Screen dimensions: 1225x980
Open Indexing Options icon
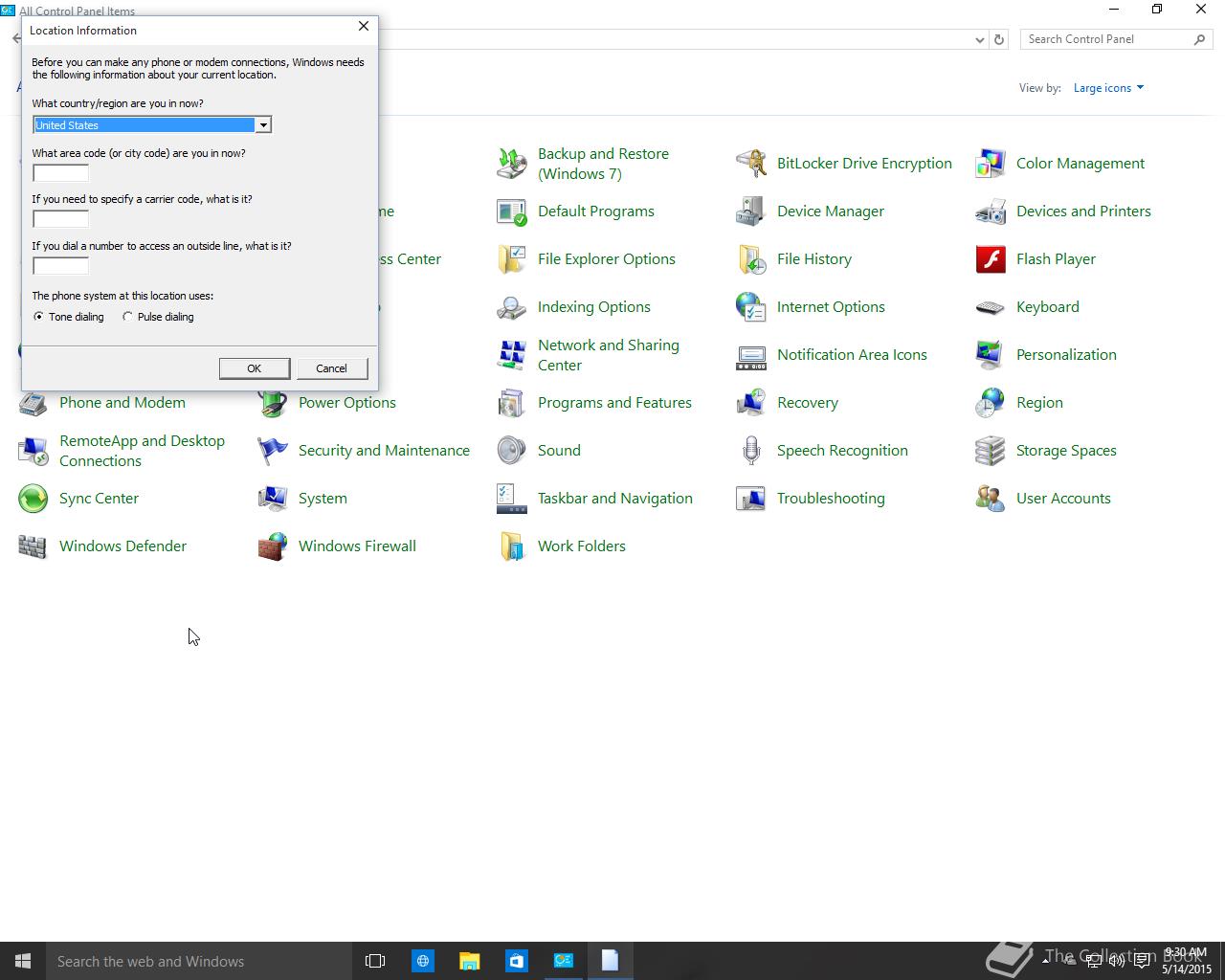[x=512, y=307]
